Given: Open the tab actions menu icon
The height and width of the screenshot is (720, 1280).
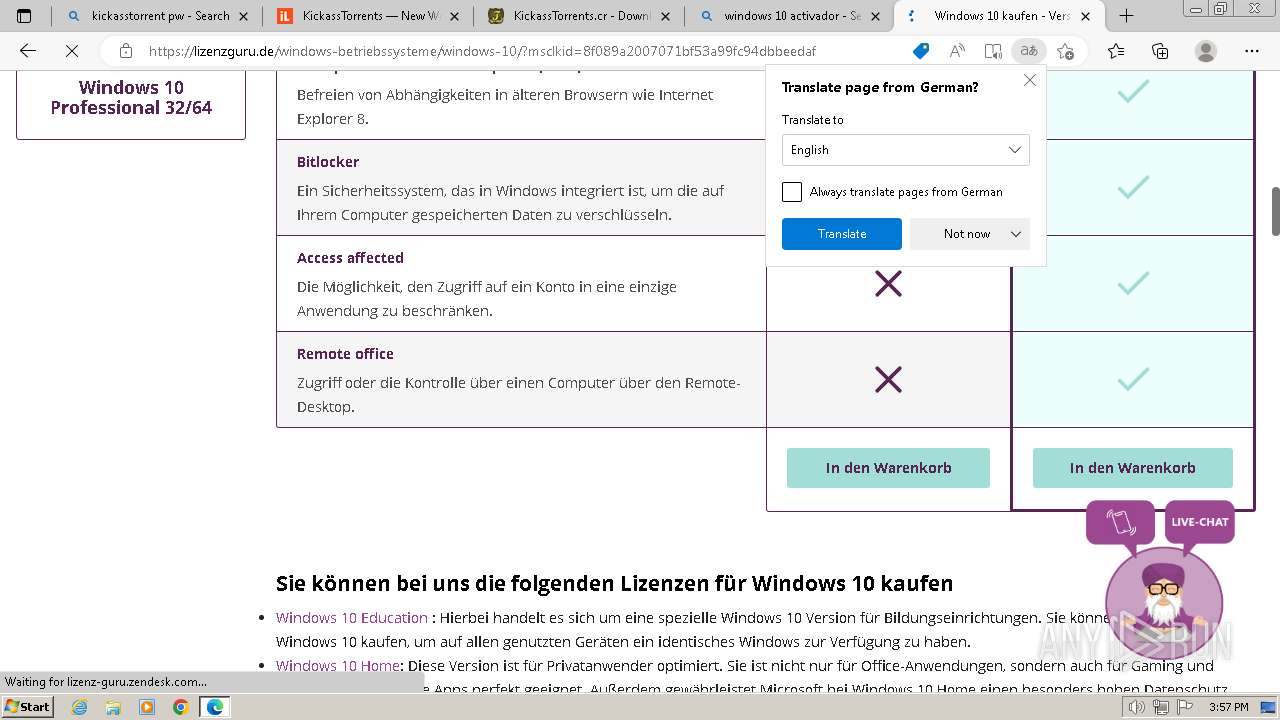Looking at the screenshot, I should 24,16.
